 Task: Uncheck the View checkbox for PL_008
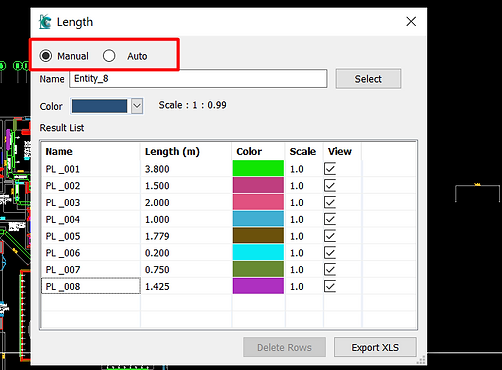click(330, 286)
